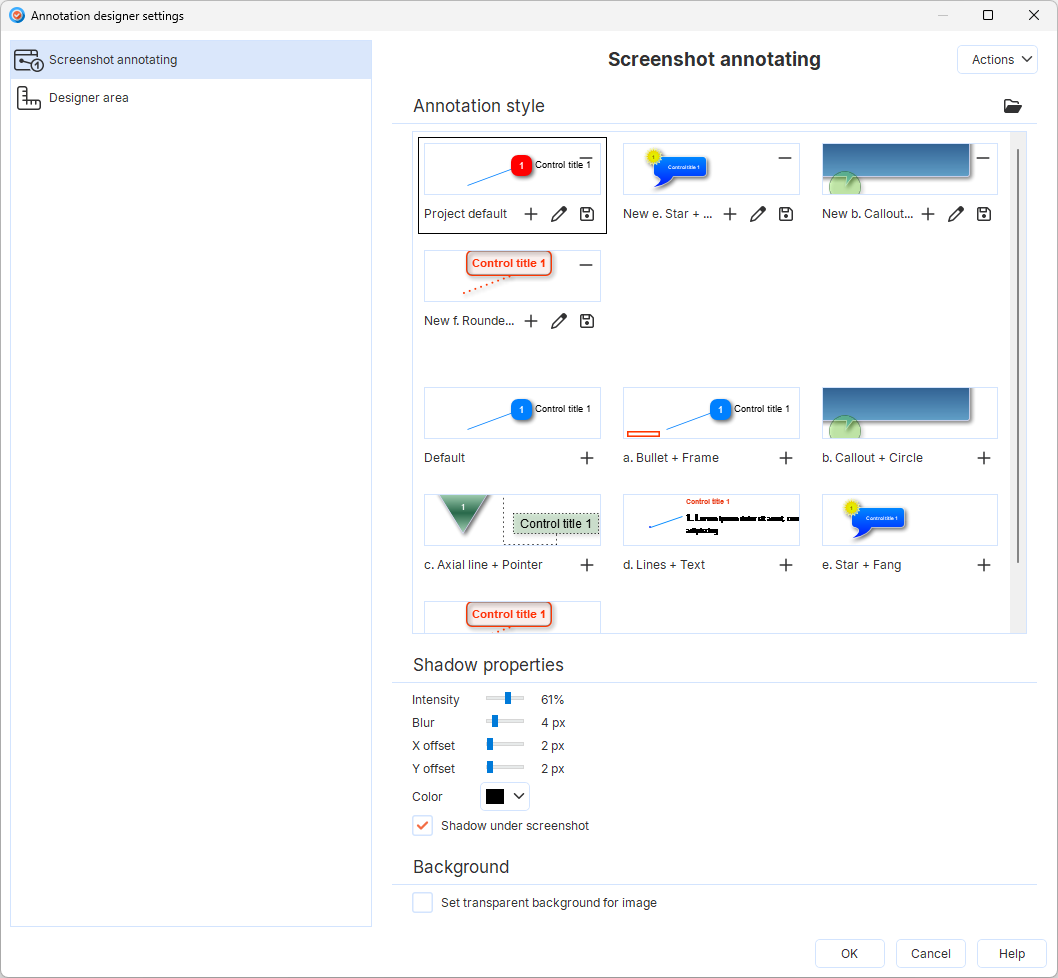Viewport: 1058px width, 978px height.
Task: Remove the New e. Star style using minus icon
Action: pos(785,158)
